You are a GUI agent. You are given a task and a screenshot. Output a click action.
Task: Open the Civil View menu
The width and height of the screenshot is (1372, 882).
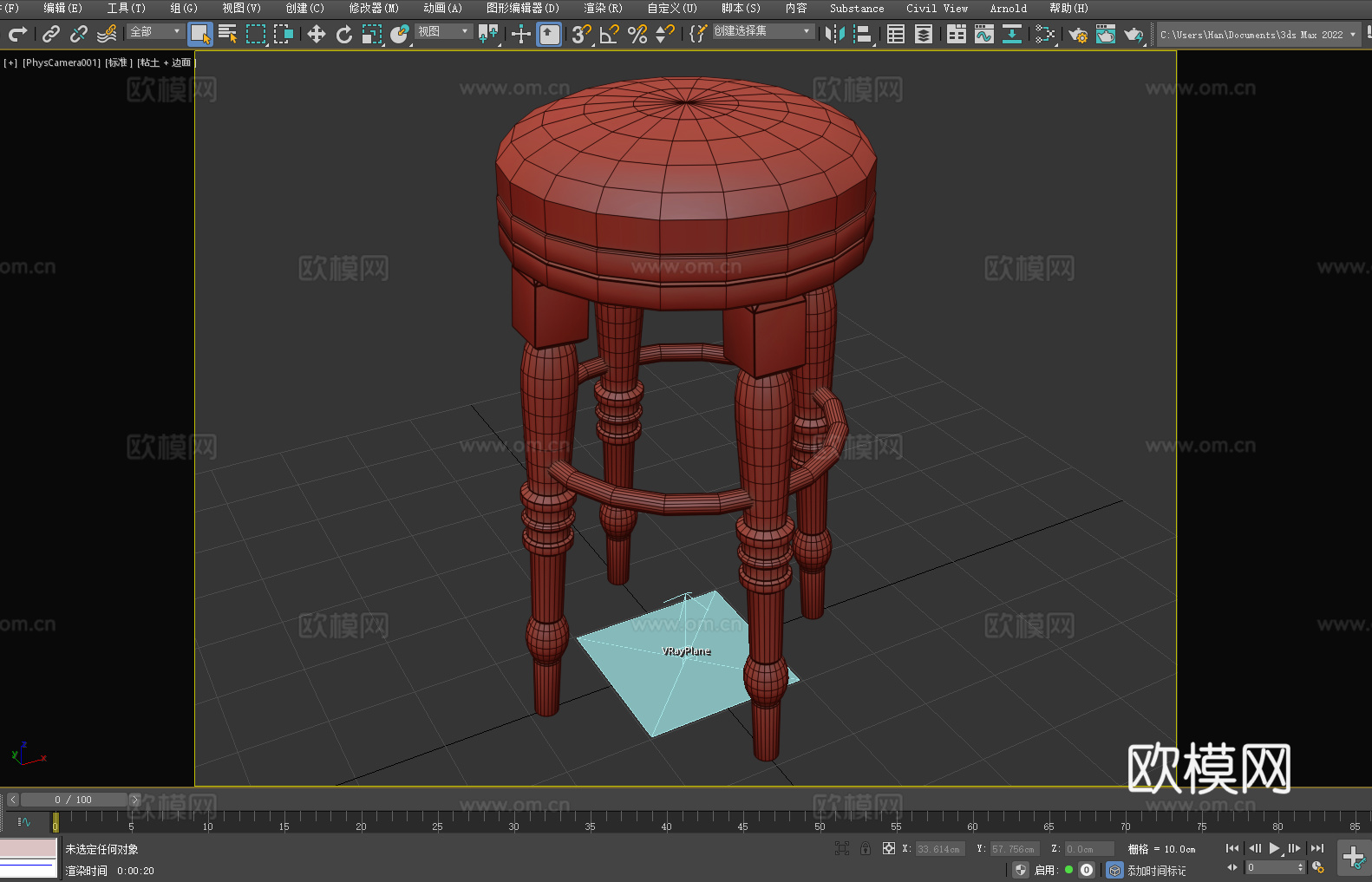(937, 8)
